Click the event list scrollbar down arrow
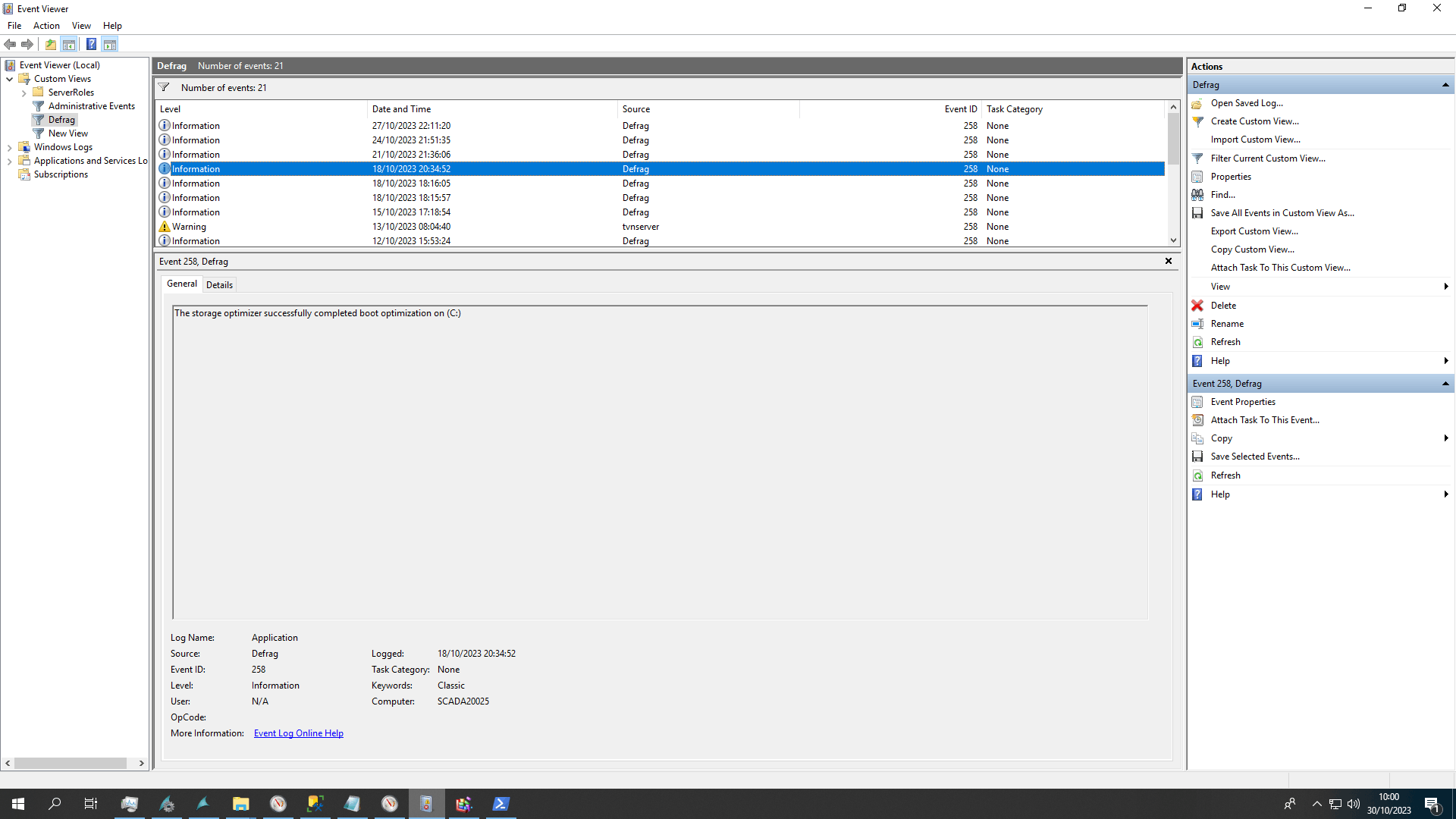The height and width of the screenshot is (819, 1456). (1173, 240)
